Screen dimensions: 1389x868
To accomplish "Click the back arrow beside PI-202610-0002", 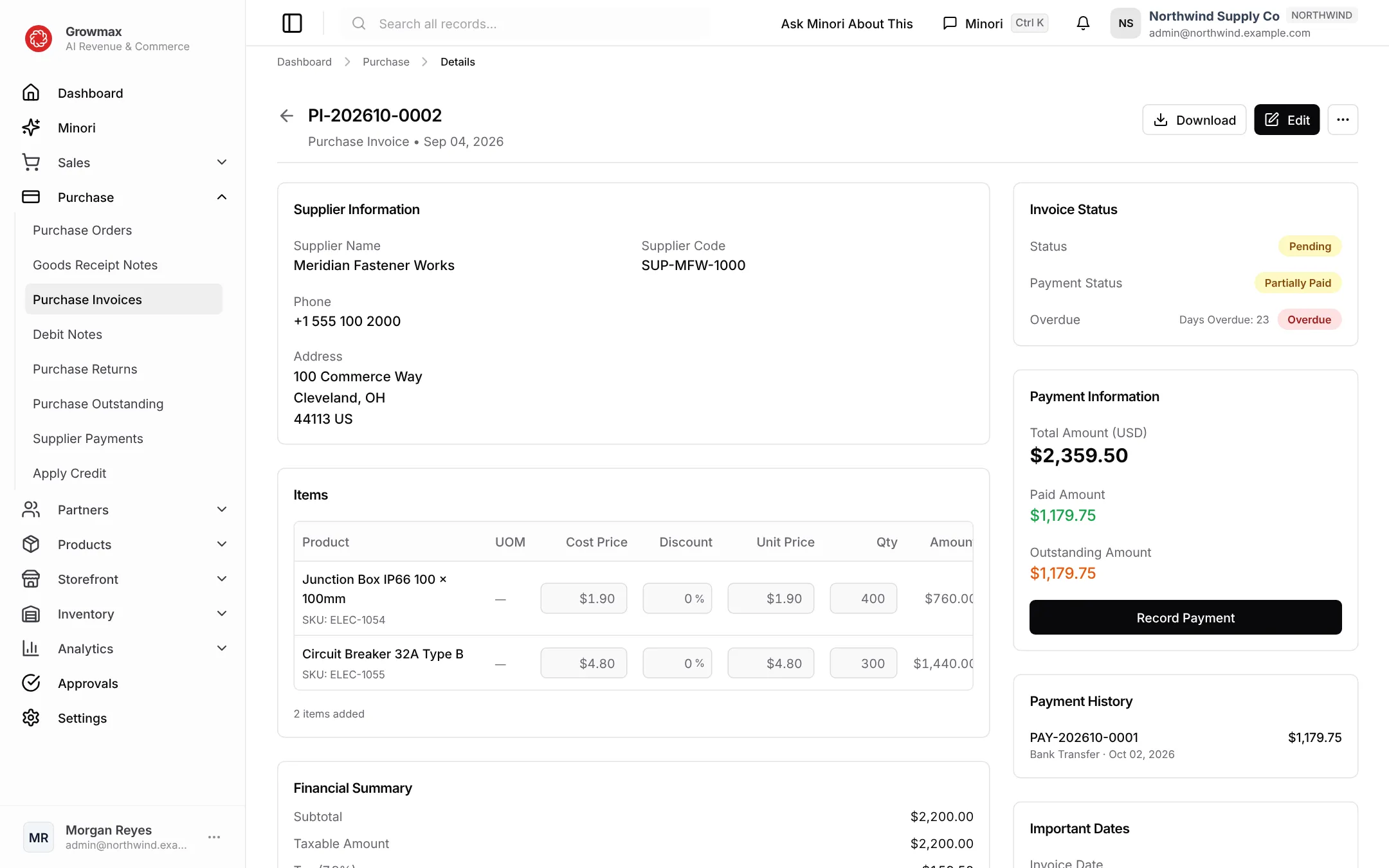I will pos(287,116).
